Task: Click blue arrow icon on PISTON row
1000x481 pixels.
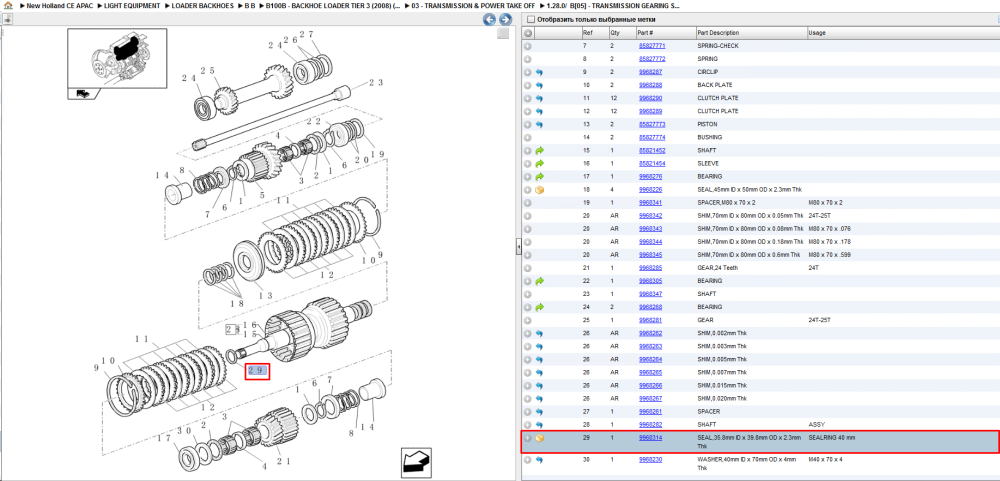Action: point(540,124)
